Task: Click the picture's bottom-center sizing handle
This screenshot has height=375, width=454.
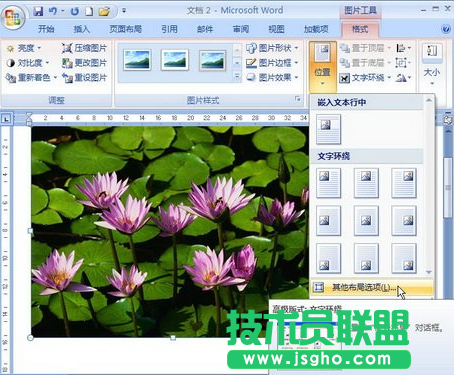Action: [x=173, y=338]
